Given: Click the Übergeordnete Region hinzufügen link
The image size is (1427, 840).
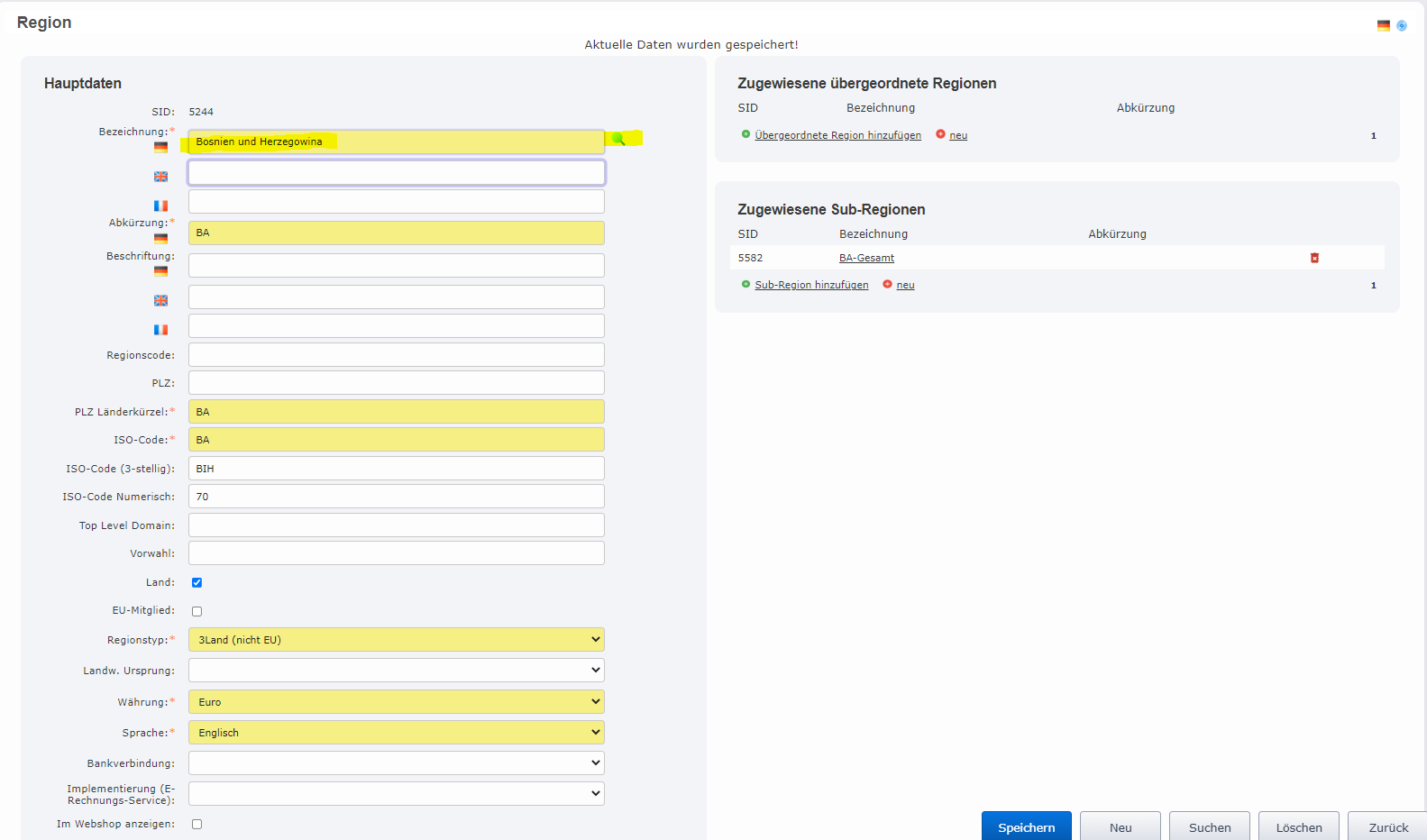Looking at the screenshot, I should pos(837,135).
